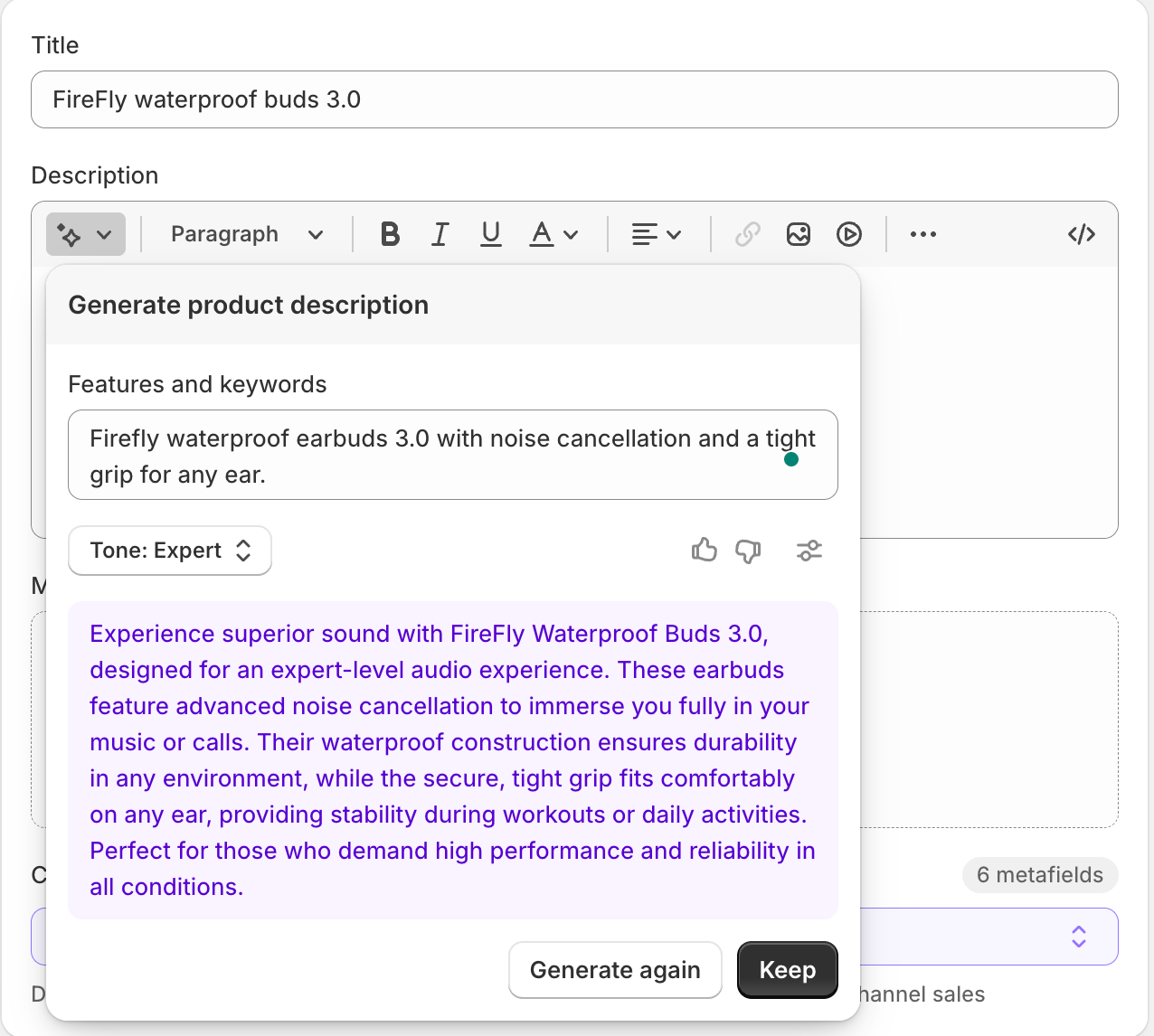Screen dimensions: 1154x1036
Task: Open the Tone: Expert selector
Action: (170, 551)
